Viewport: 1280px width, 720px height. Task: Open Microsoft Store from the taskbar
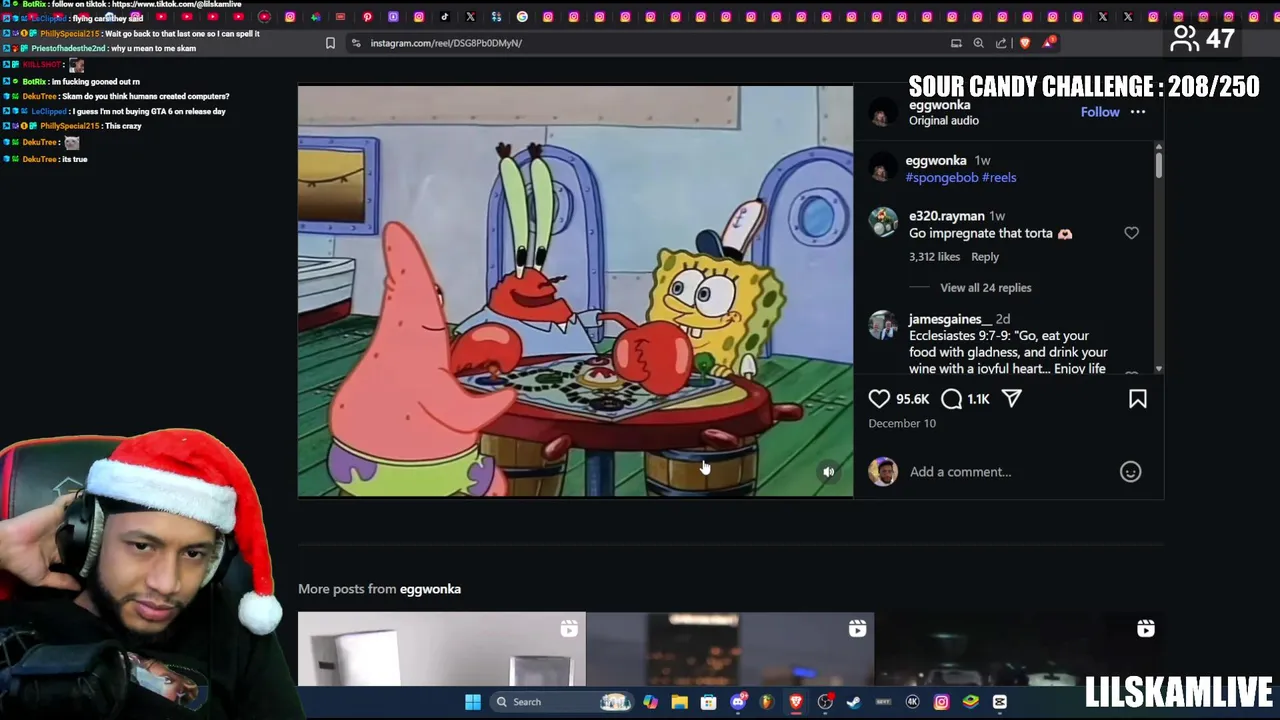pyautogui.click(x=708, y=702)
